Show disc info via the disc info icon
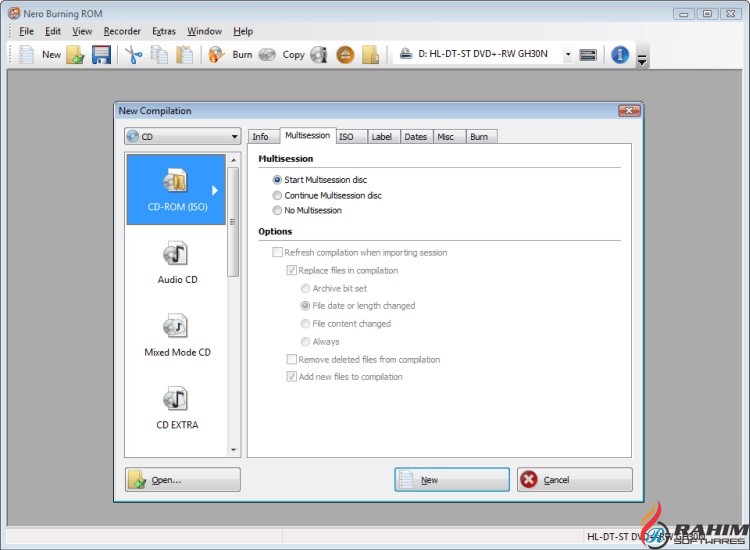The image size is (750, 550). 319,55
